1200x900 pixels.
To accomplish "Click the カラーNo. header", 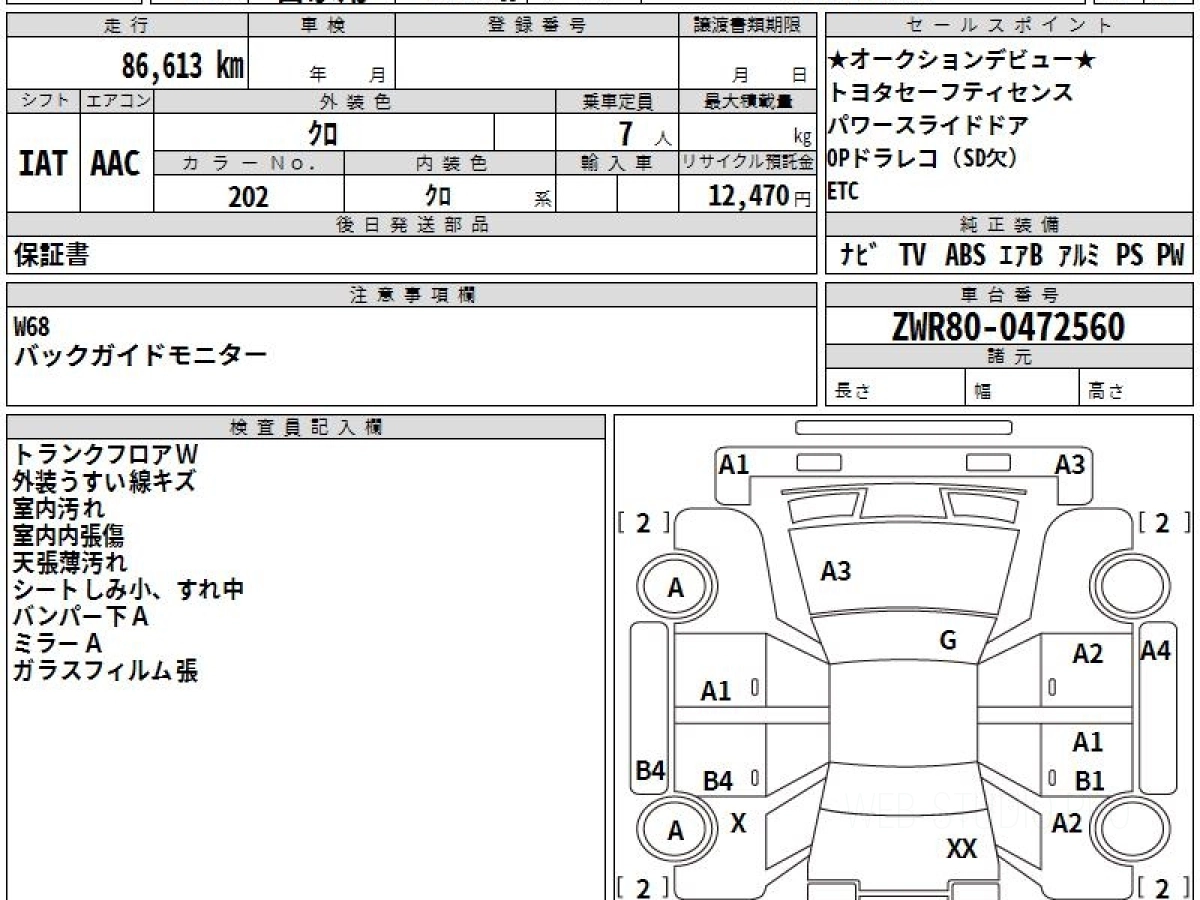I will point(249,163).
